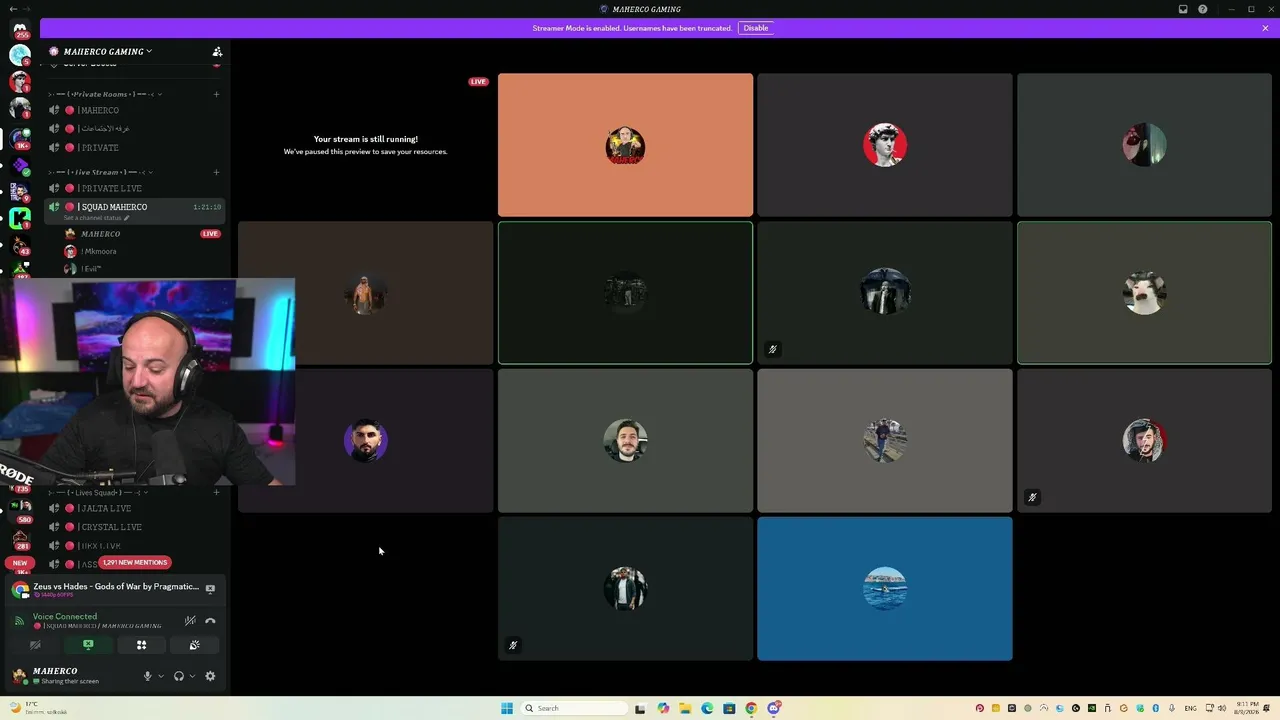Open Google Chrome from the taskbar
Image resolution: width=1280 pixels, height=720 pixels.
click(751, 708)
